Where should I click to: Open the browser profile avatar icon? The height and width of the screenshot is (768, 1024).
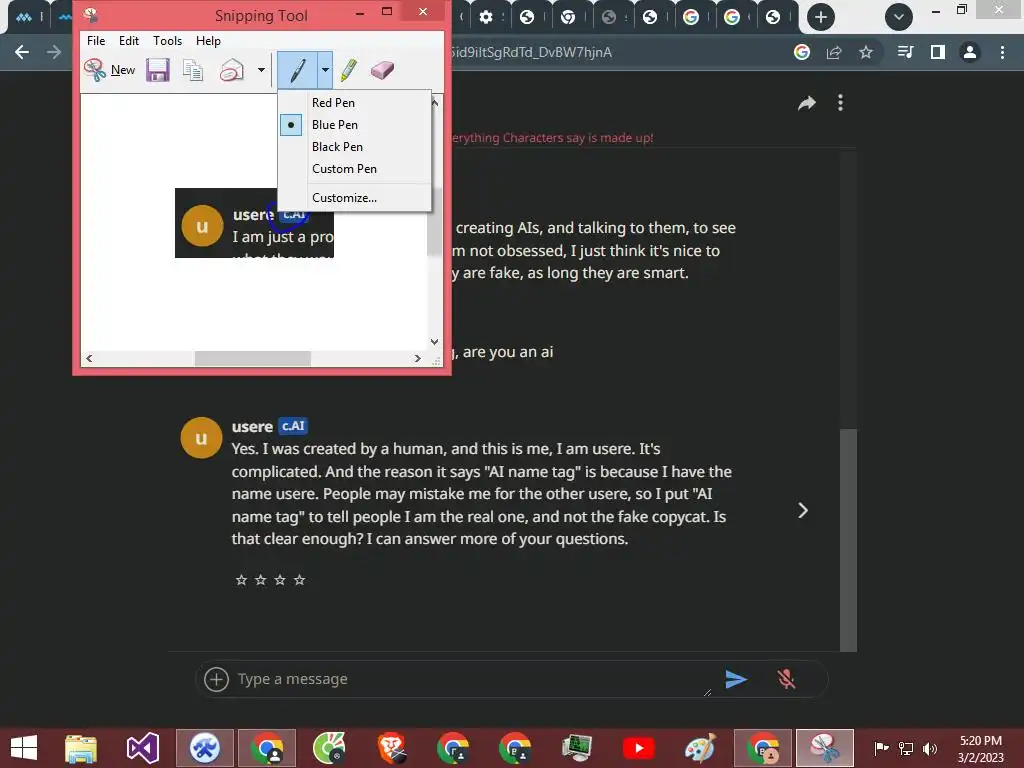970,52
